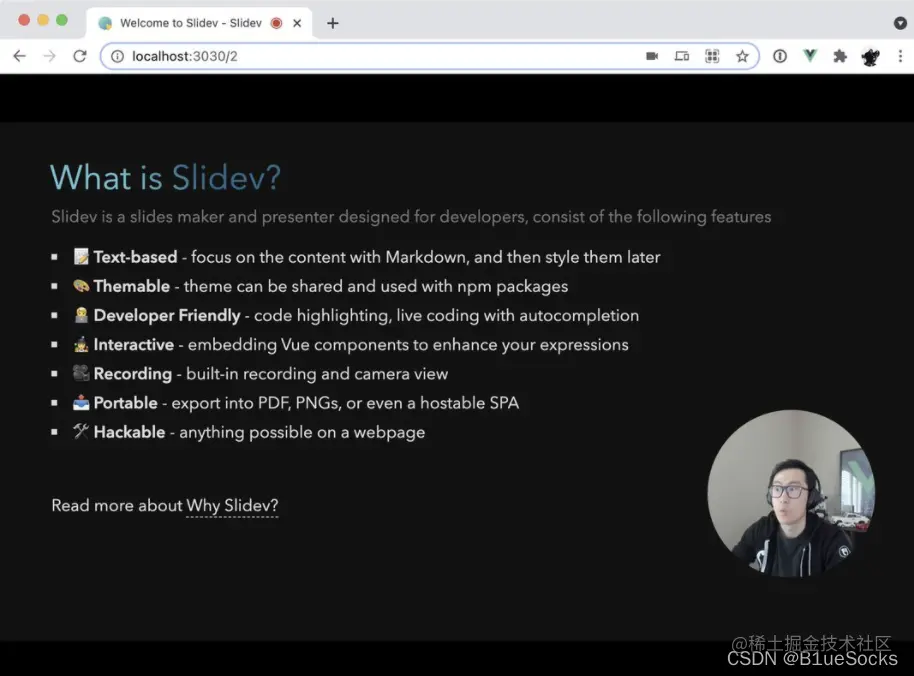Open site info icon beside localhost
This screenshot has height=676, width=914.
pos(117,56)
